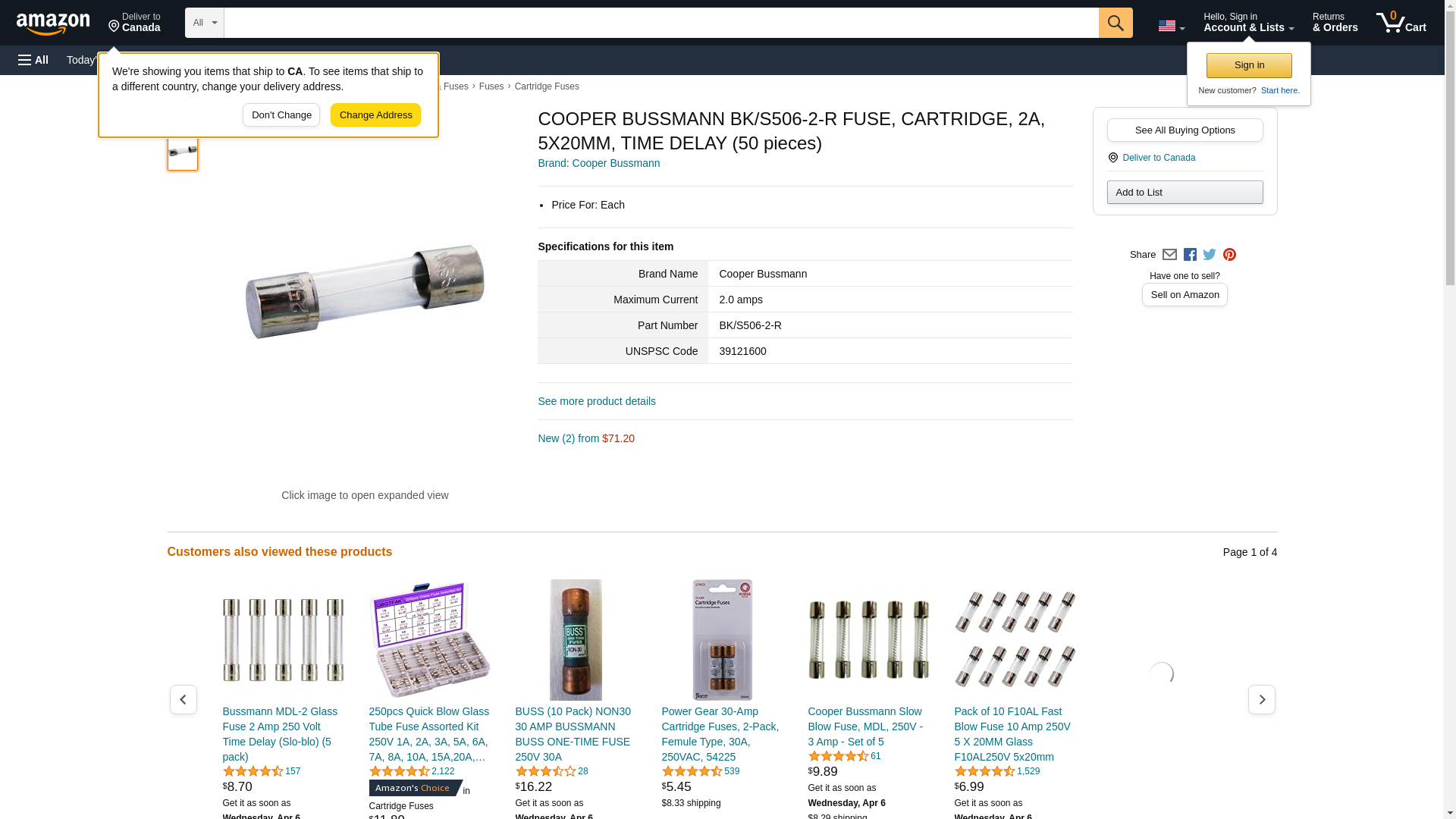
Task: Expand the All search category dropdown
Action: point(205,23)
